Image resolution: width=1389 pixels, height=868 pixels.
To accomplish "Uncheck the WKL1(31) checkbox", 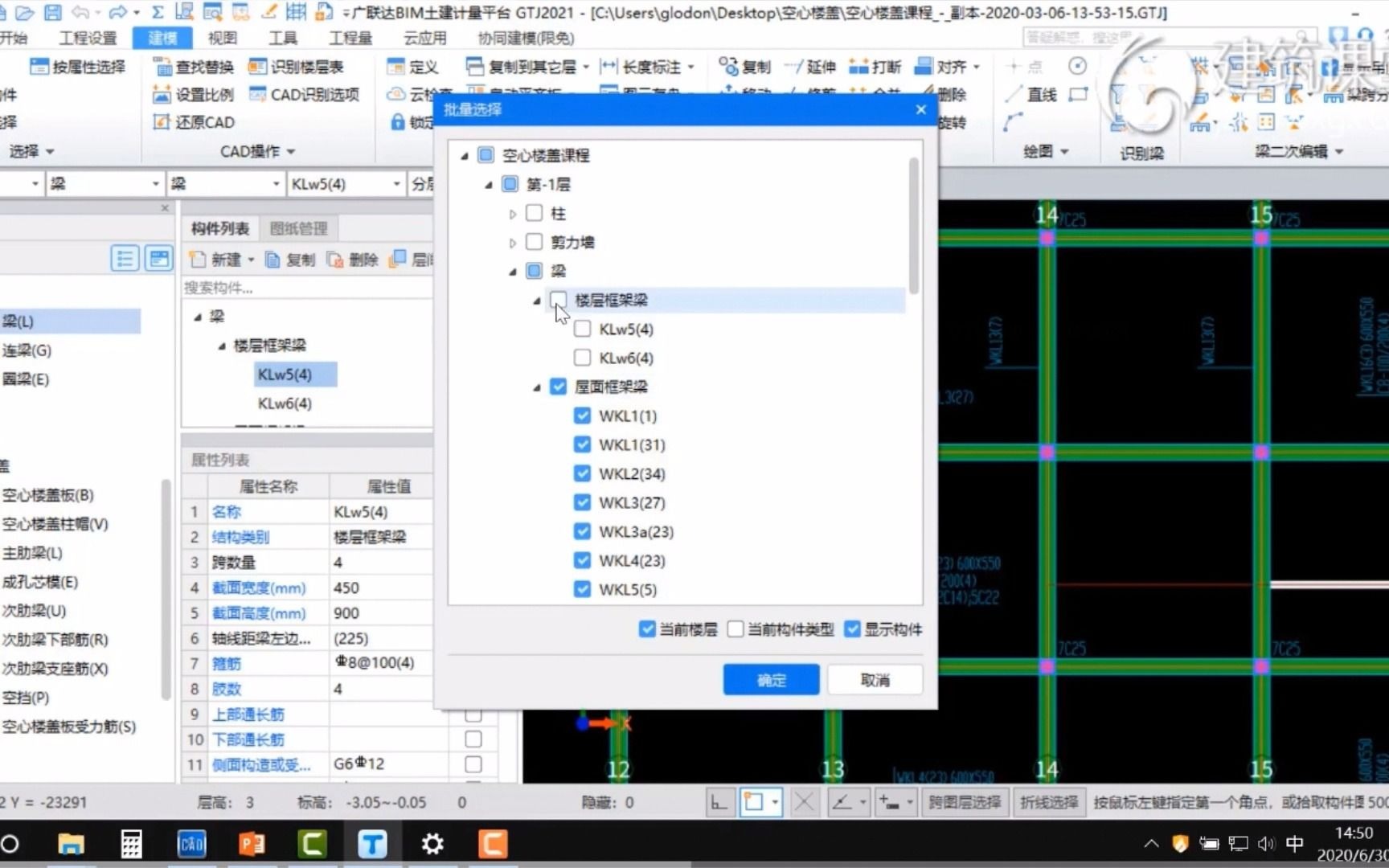I will point(583,444).
